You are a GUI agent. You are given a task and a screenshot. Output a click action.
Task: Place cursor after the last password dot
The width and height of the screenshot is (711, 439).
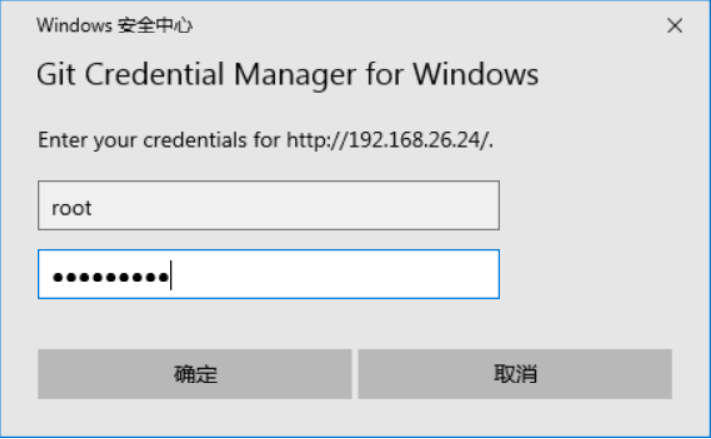point(170,275)
